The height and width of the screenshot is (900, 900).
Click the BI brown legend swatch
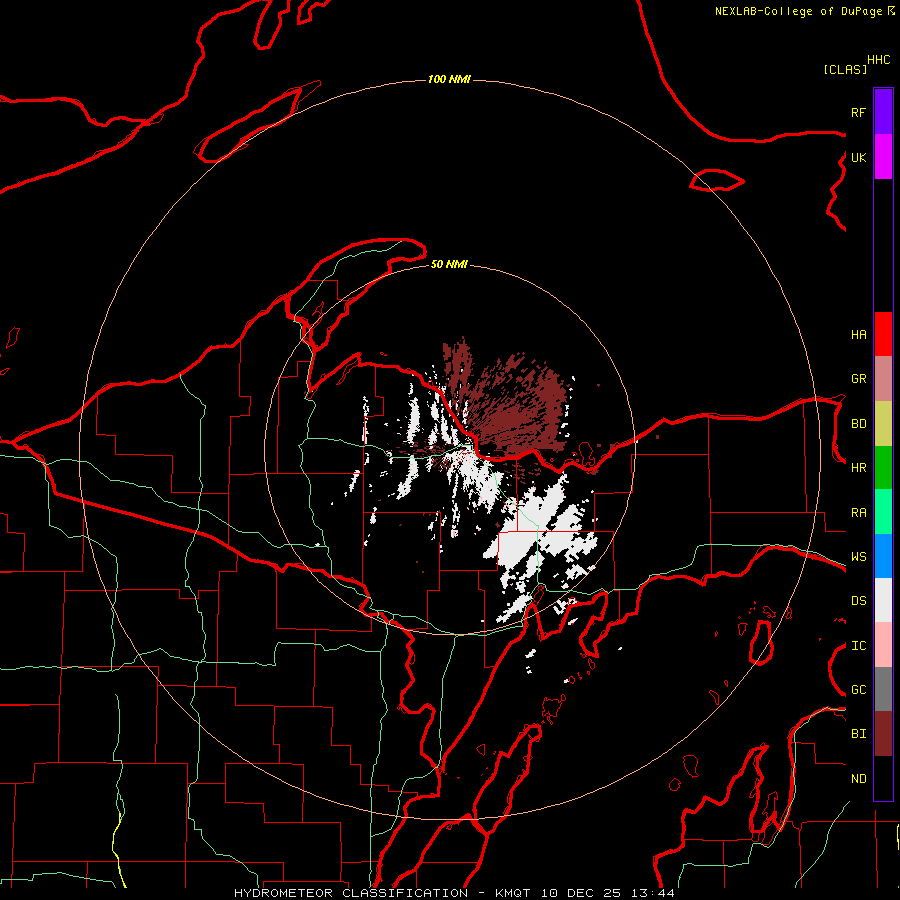(x=883, y=734)
